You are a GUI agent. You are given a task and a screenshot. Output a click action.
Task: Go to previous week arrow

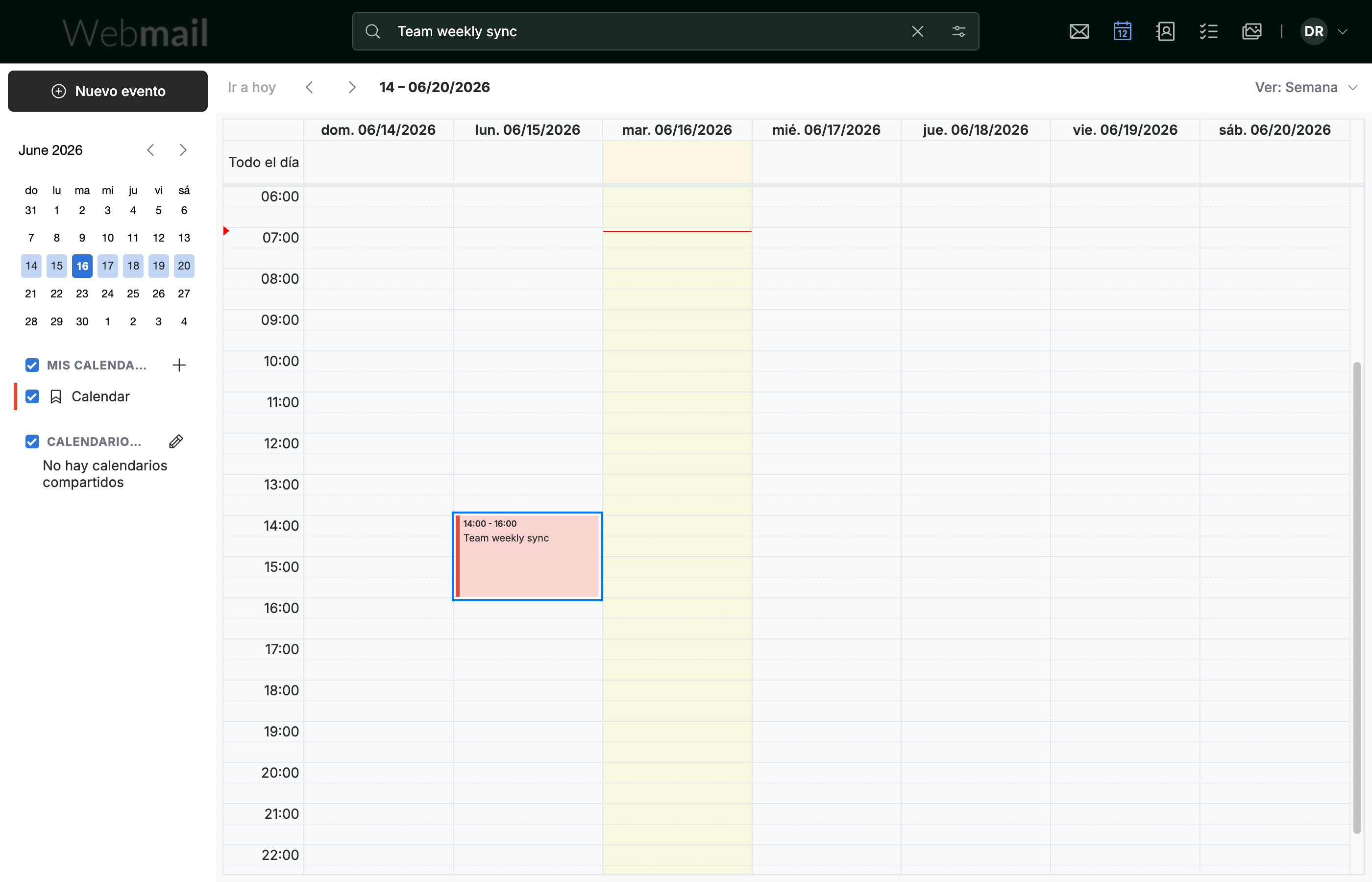click(x=309, y=87)
